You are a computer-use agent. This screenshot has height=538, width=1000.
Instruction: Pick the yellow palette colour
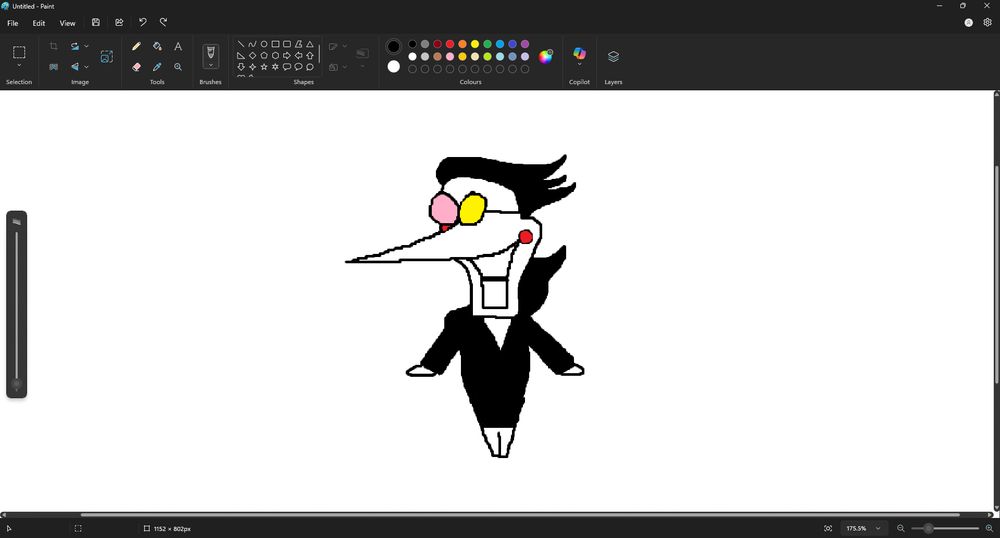[474, 44]
